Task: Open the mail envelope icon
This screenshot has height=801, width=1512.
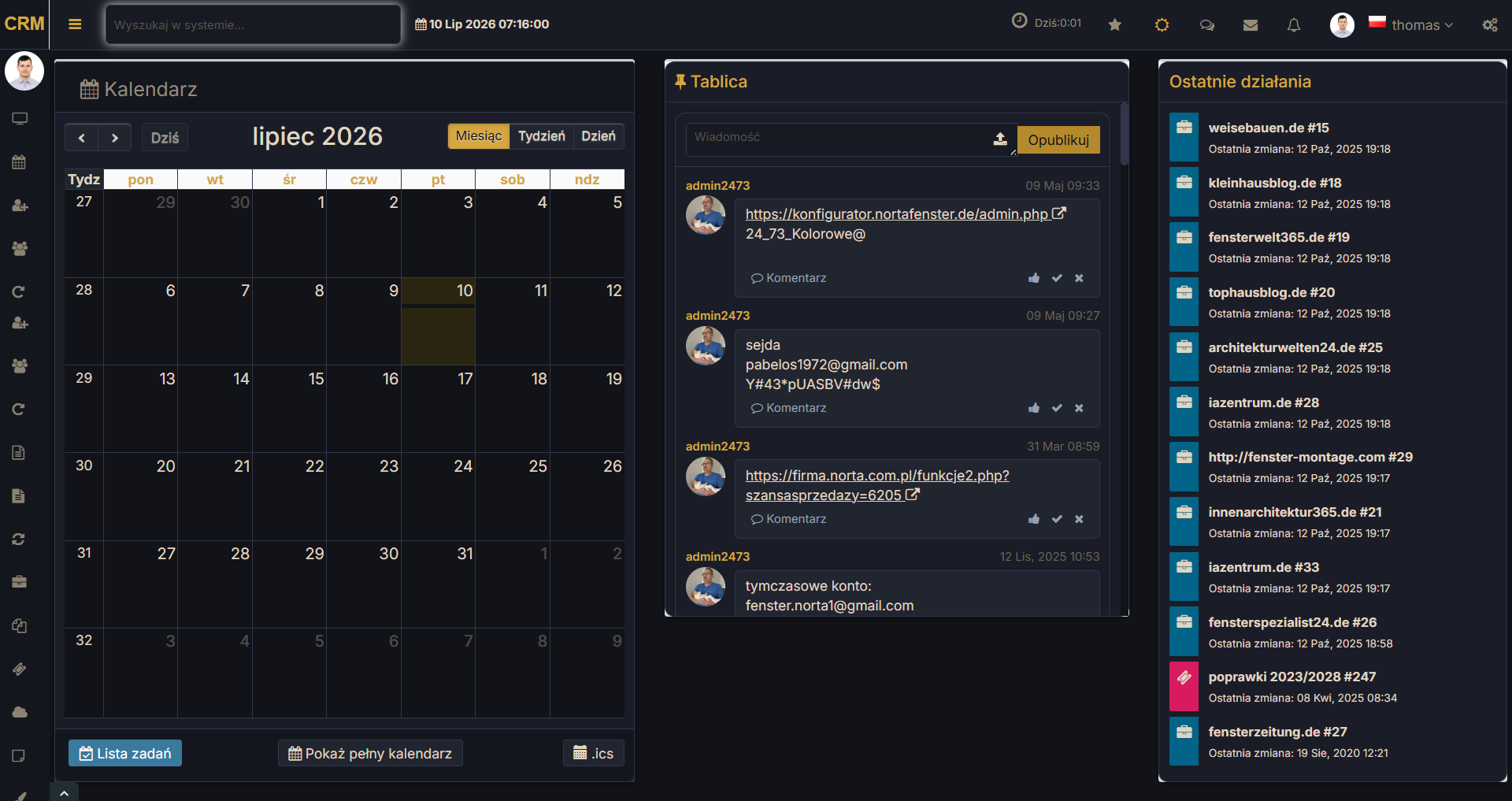Action: 1251,25
